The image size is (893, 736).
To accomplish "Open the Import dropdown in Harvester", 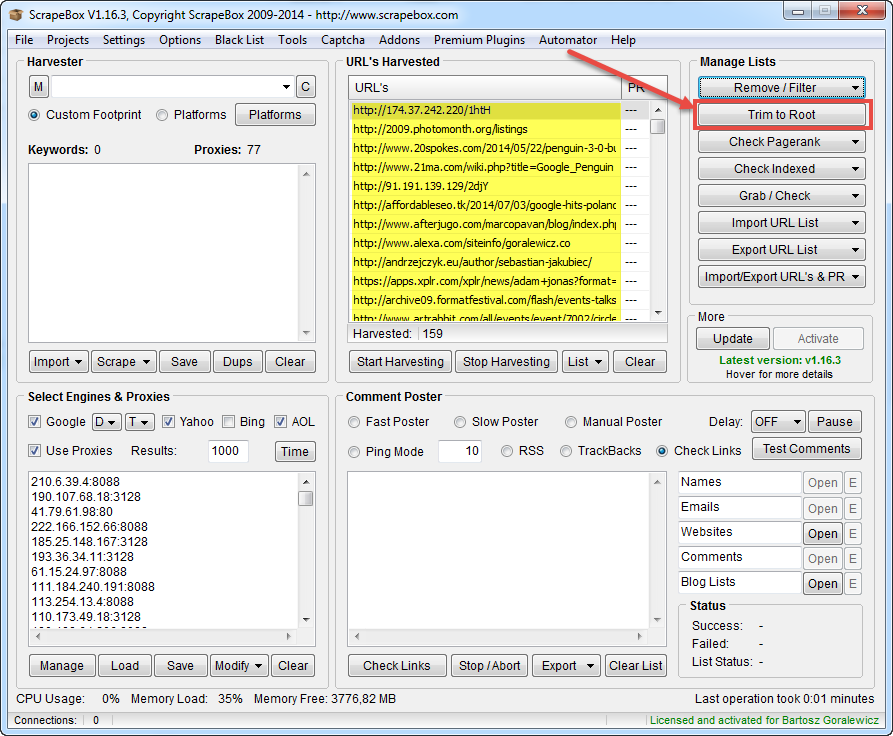I will [58, 361].
